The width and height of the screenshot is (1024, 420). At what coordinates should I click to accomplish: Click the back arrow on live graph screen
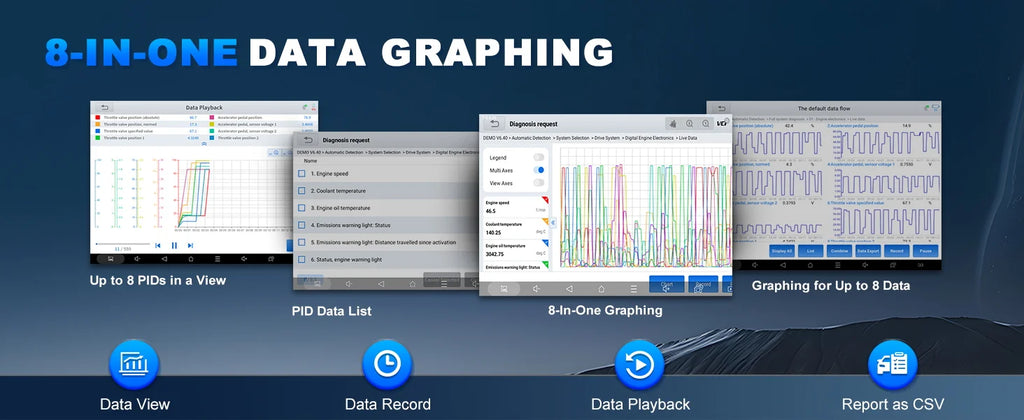[x=494, y=123]
